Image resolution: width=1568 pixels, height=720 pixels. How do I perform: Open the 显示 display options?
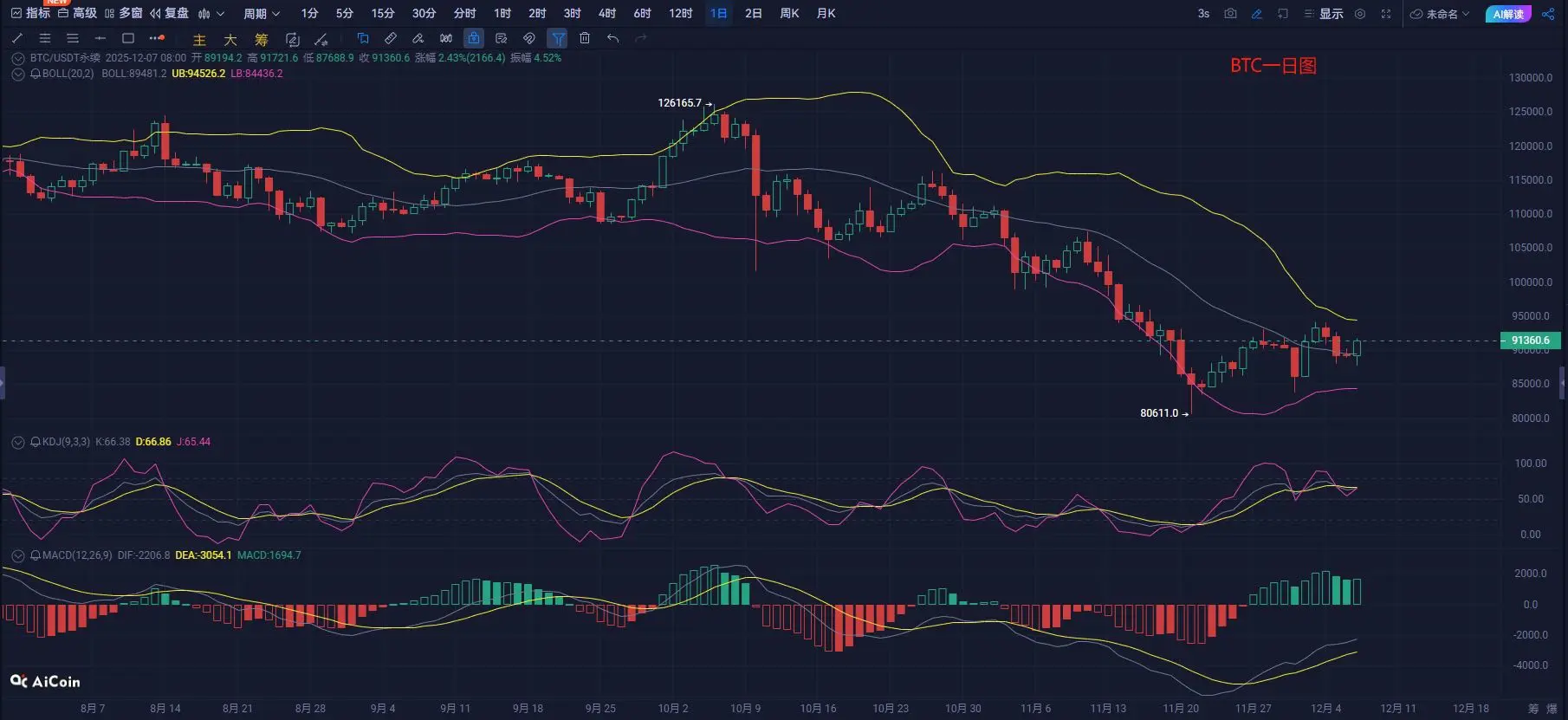1324,14
